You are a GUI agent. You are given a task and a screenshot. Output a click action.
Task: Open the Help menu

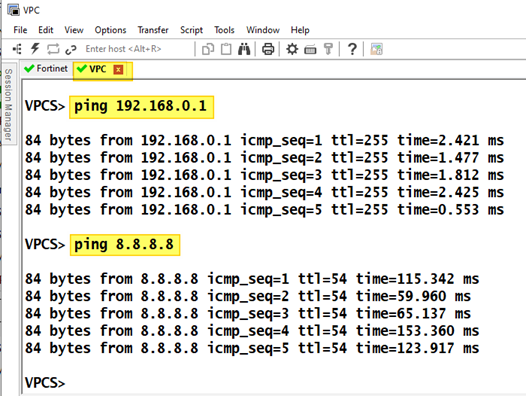click(x=300, y=30)
